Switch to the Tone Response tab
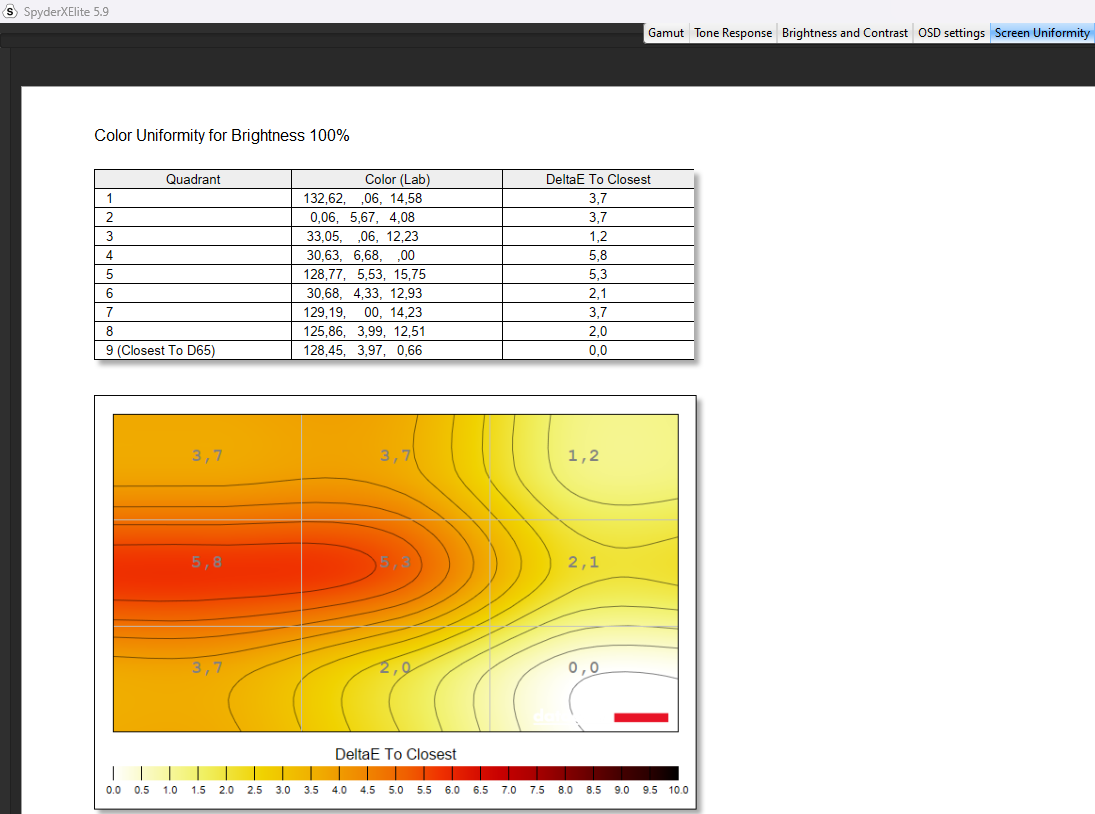The width and height of the screenshot is (1095, 814). pyautogui.click(x=733, y=33)
